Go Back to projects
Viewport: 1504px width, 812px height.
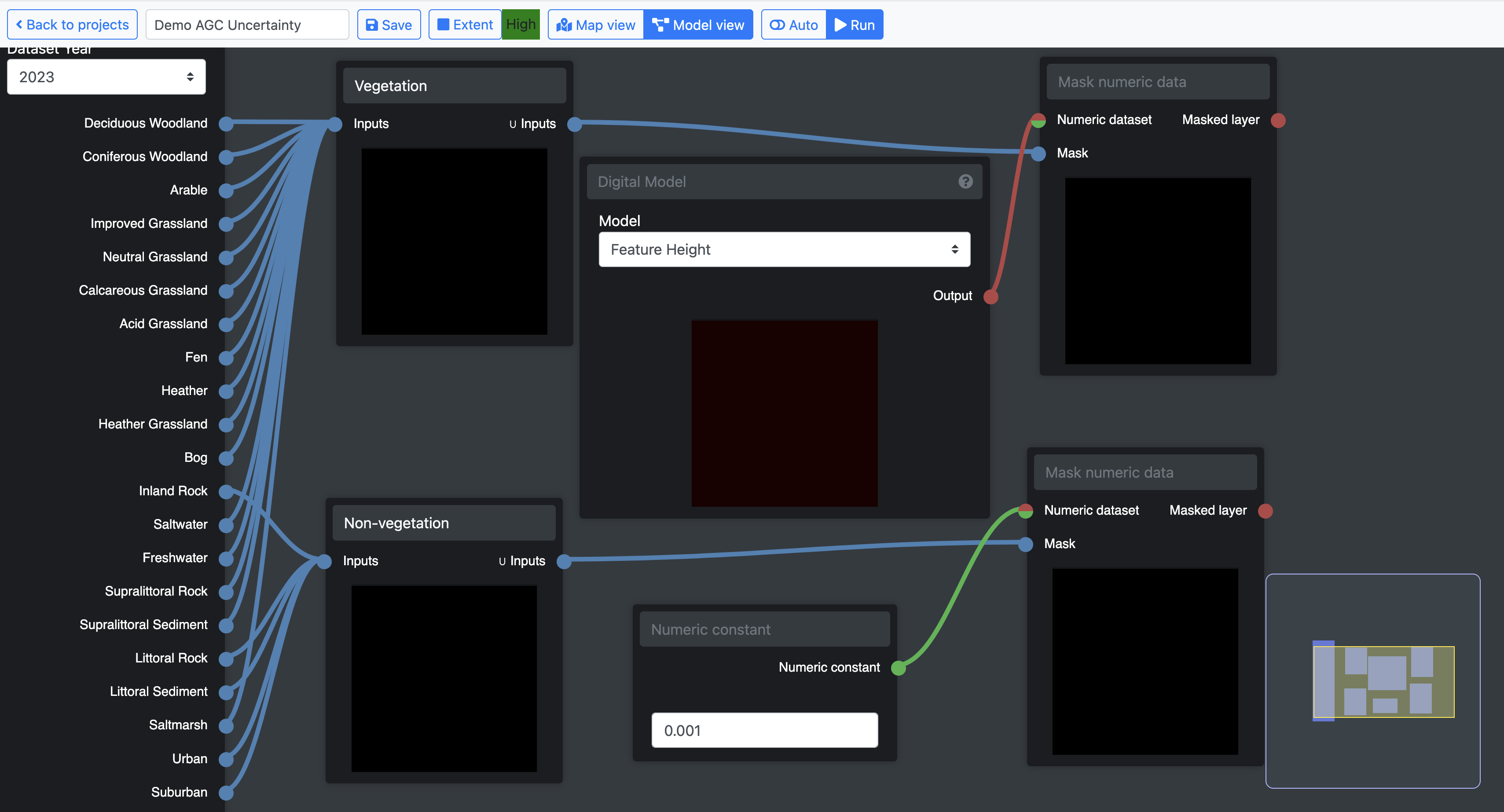[73, 25]
